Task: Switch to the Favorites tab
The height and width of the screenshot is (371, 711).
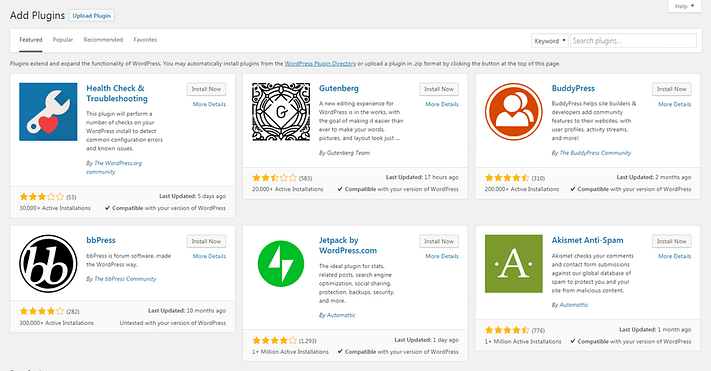Action: pyautogui.click(x=145, y=40)
